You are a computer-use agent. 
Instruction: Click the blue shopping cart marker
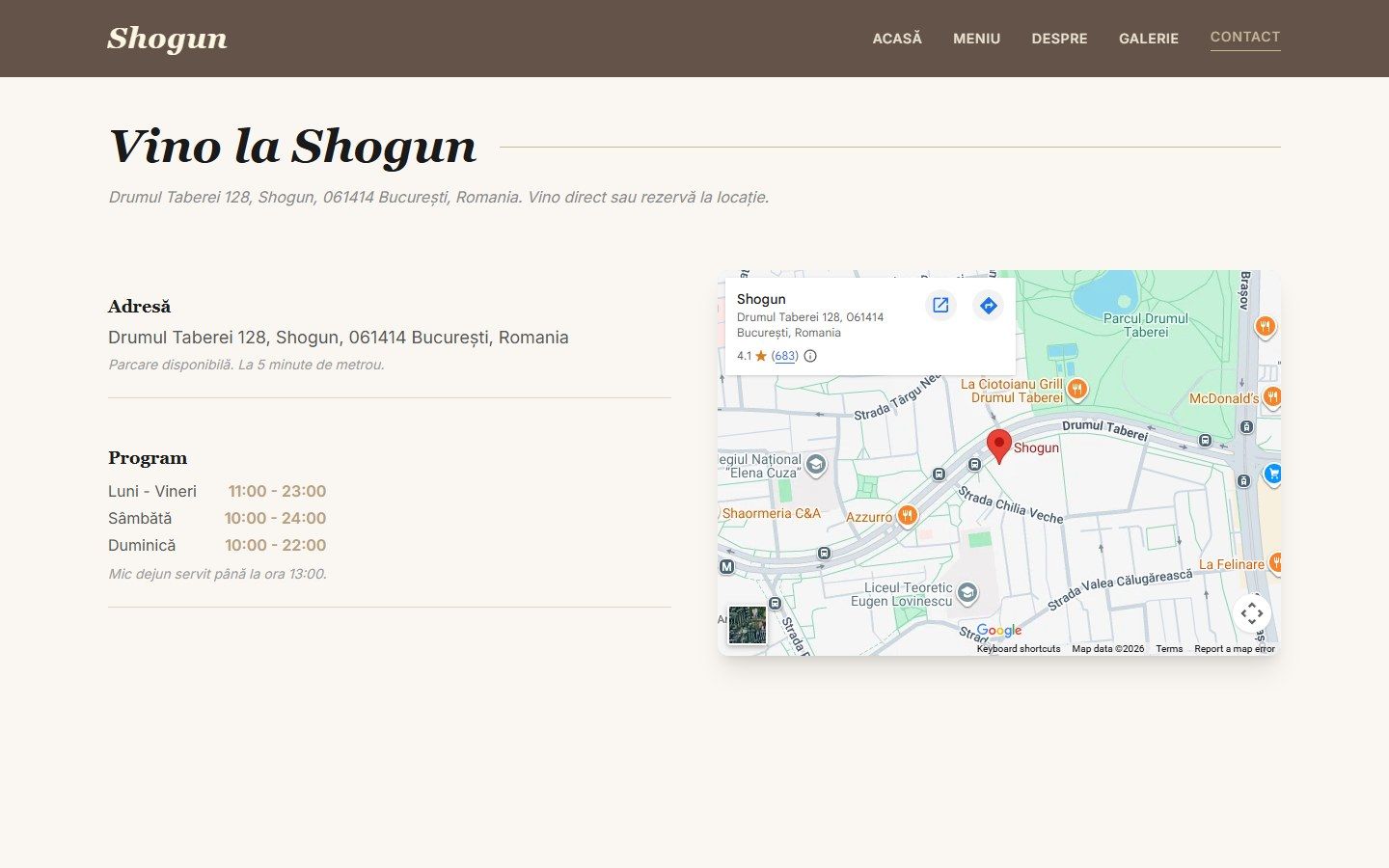[x=1273, y=474]
